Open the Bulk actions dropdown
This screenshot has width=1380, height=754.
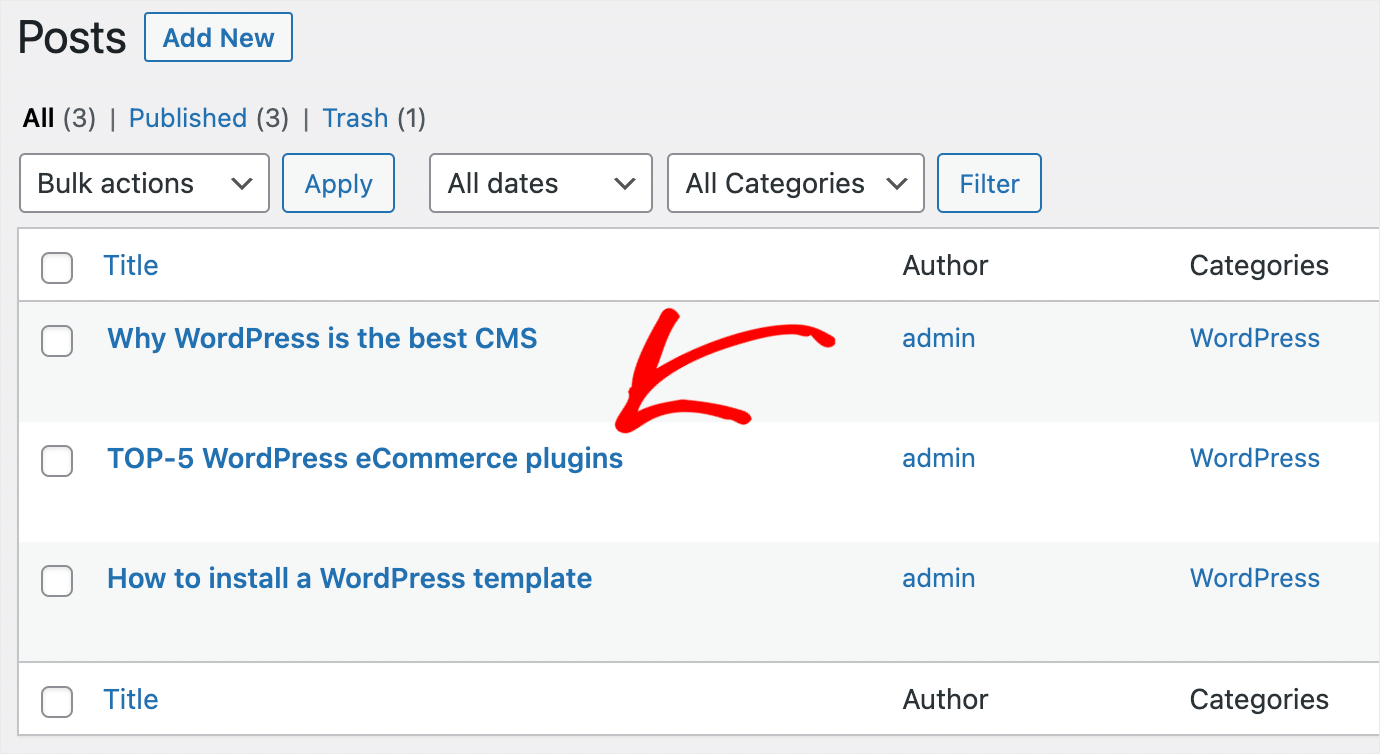[x=144, y=183]
